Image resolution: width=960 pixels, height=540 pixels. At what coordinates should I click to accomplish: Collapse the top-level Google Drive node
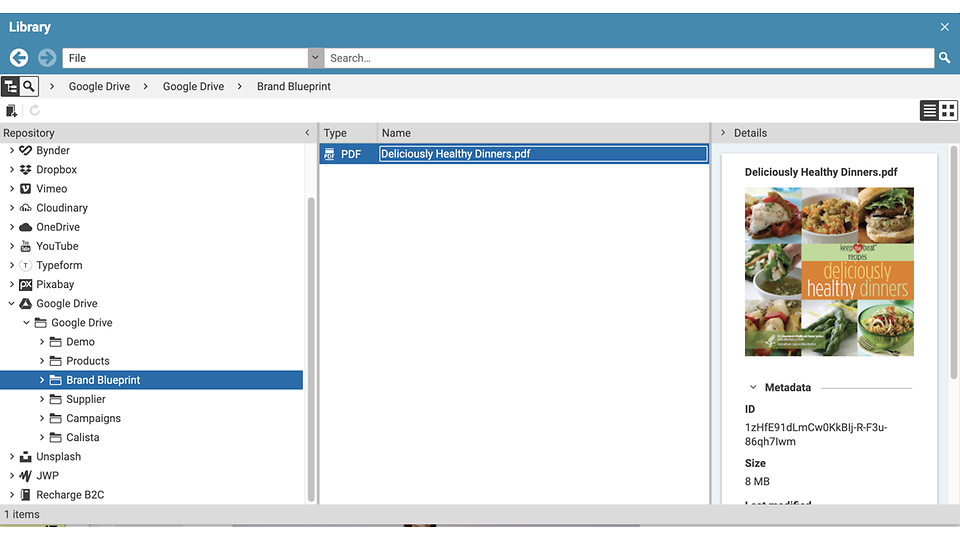click(x=12, y=304)
